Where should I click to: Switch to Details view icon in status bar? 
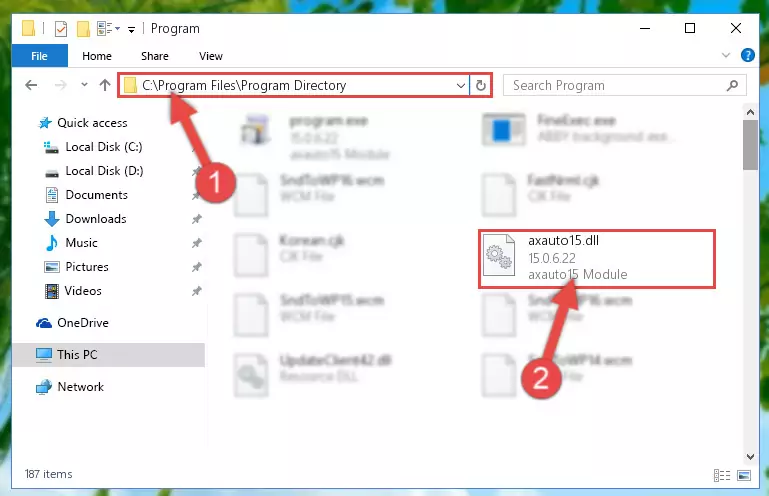pos(722,475)
